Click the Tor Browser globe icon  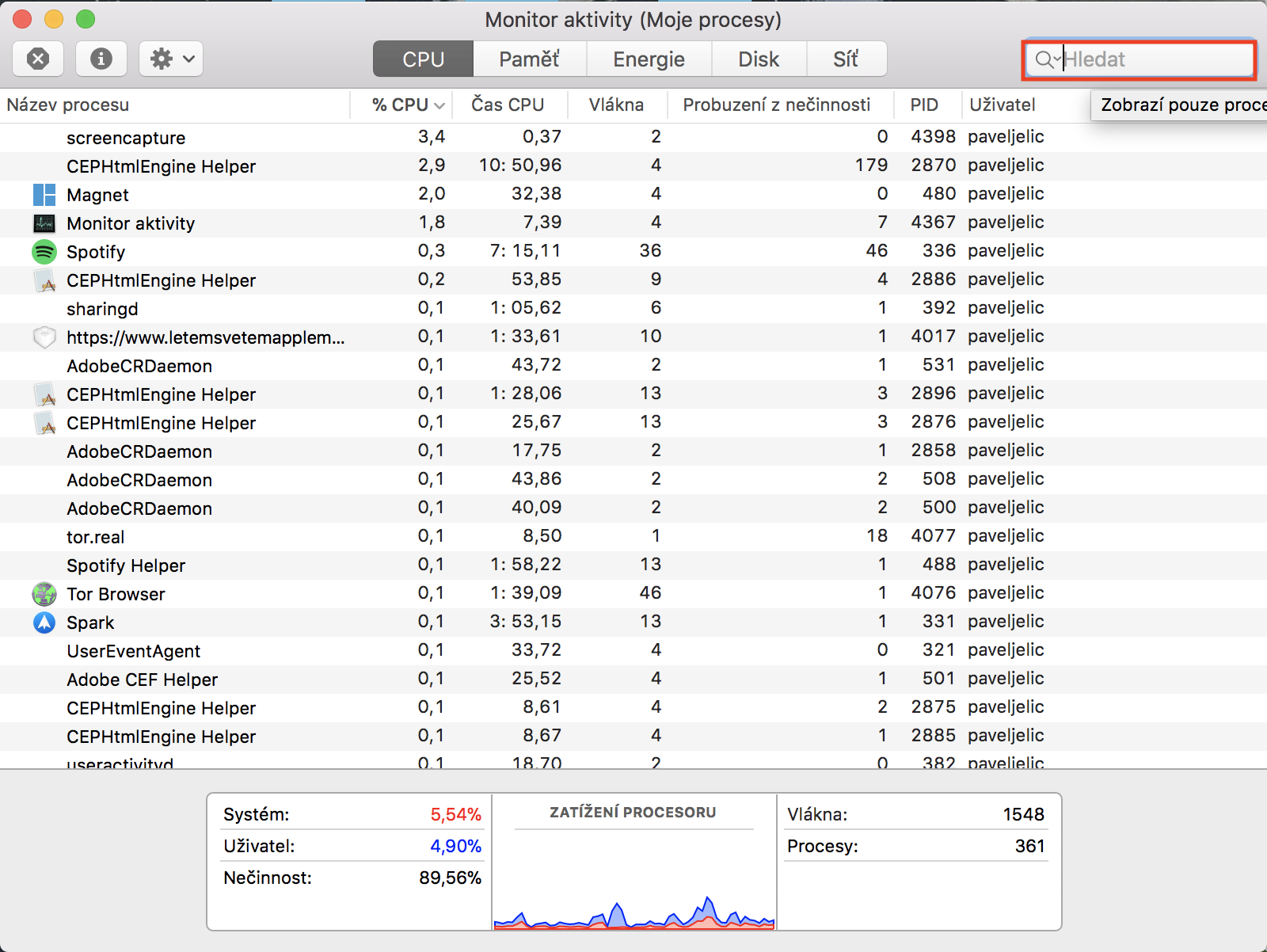(44, 594)
